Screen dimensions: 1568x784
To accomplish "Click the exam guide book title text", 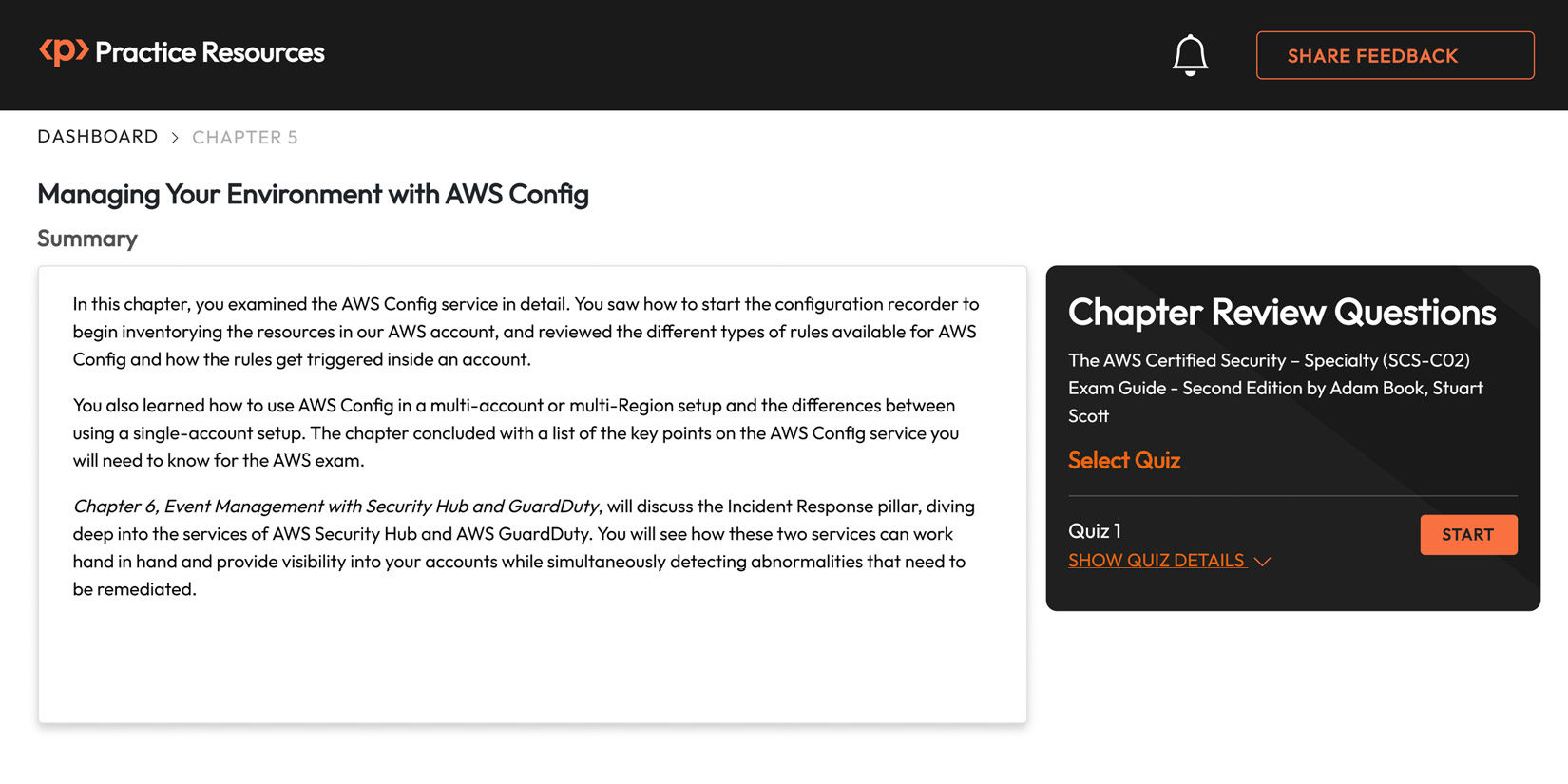I will pyautogui.click(x=1275, y=388).
